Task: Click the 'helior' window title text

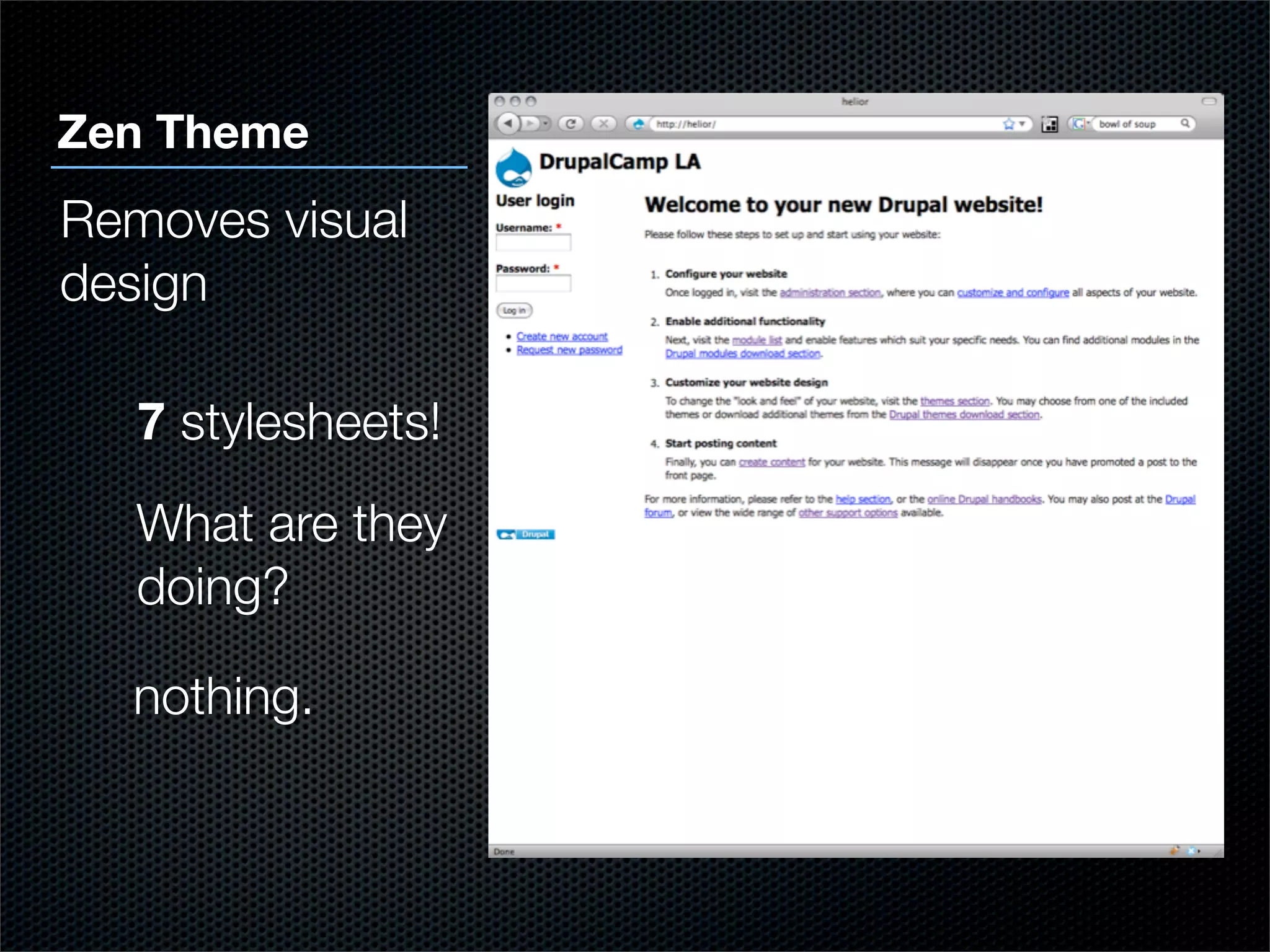Action: pos(855,101)
